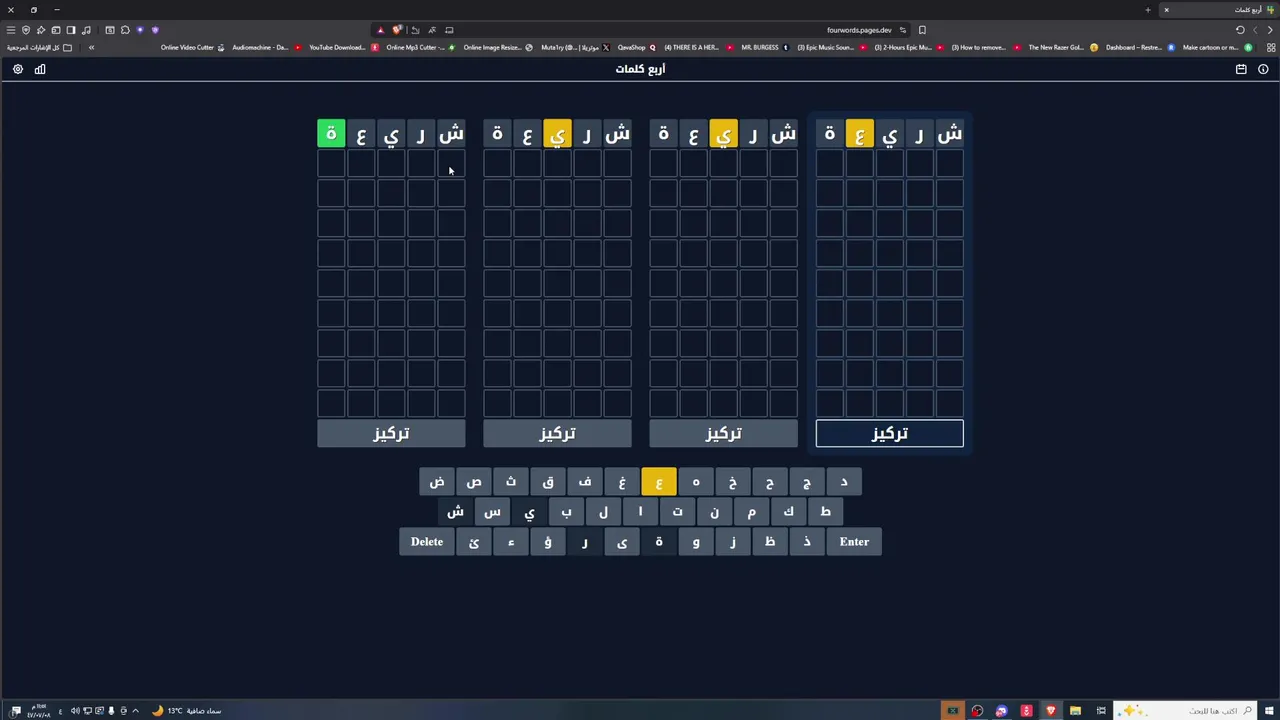Open the Dashboard – Restre... bookmark
This screenshot has height=720, width=1280.
(x=1140, y=47)
